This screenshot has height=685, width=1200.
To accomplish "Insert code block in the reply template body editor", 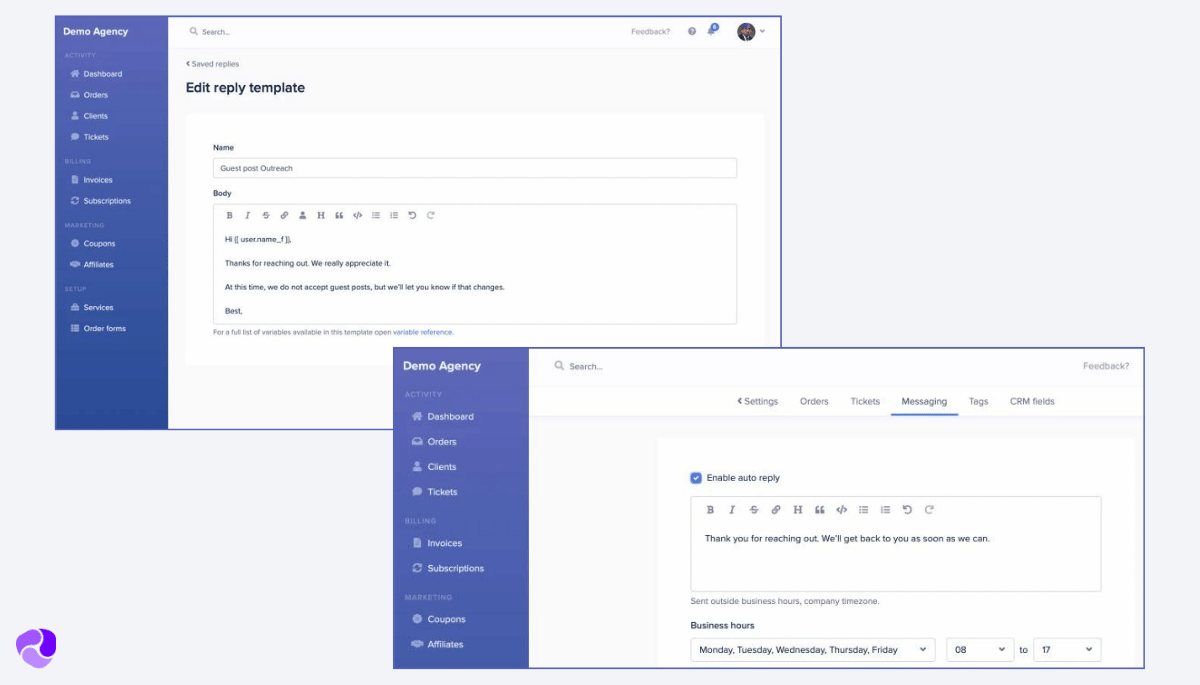I will coord(357,215).
